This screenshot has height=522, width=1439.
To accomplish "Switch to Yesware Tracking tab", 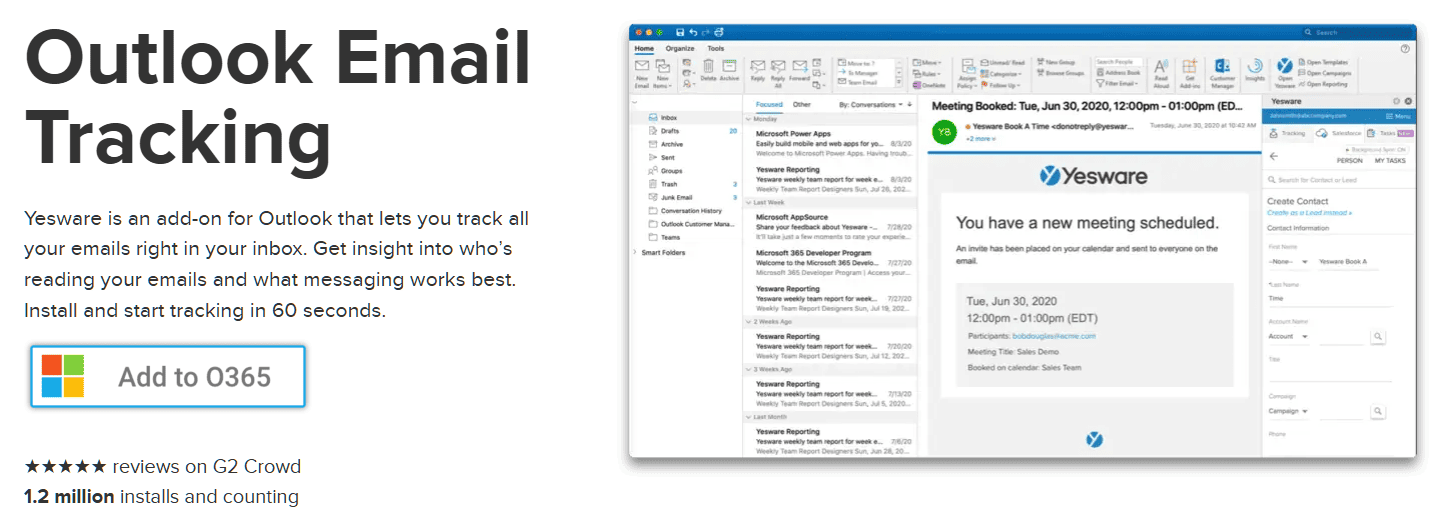I will coord(1286,133).
